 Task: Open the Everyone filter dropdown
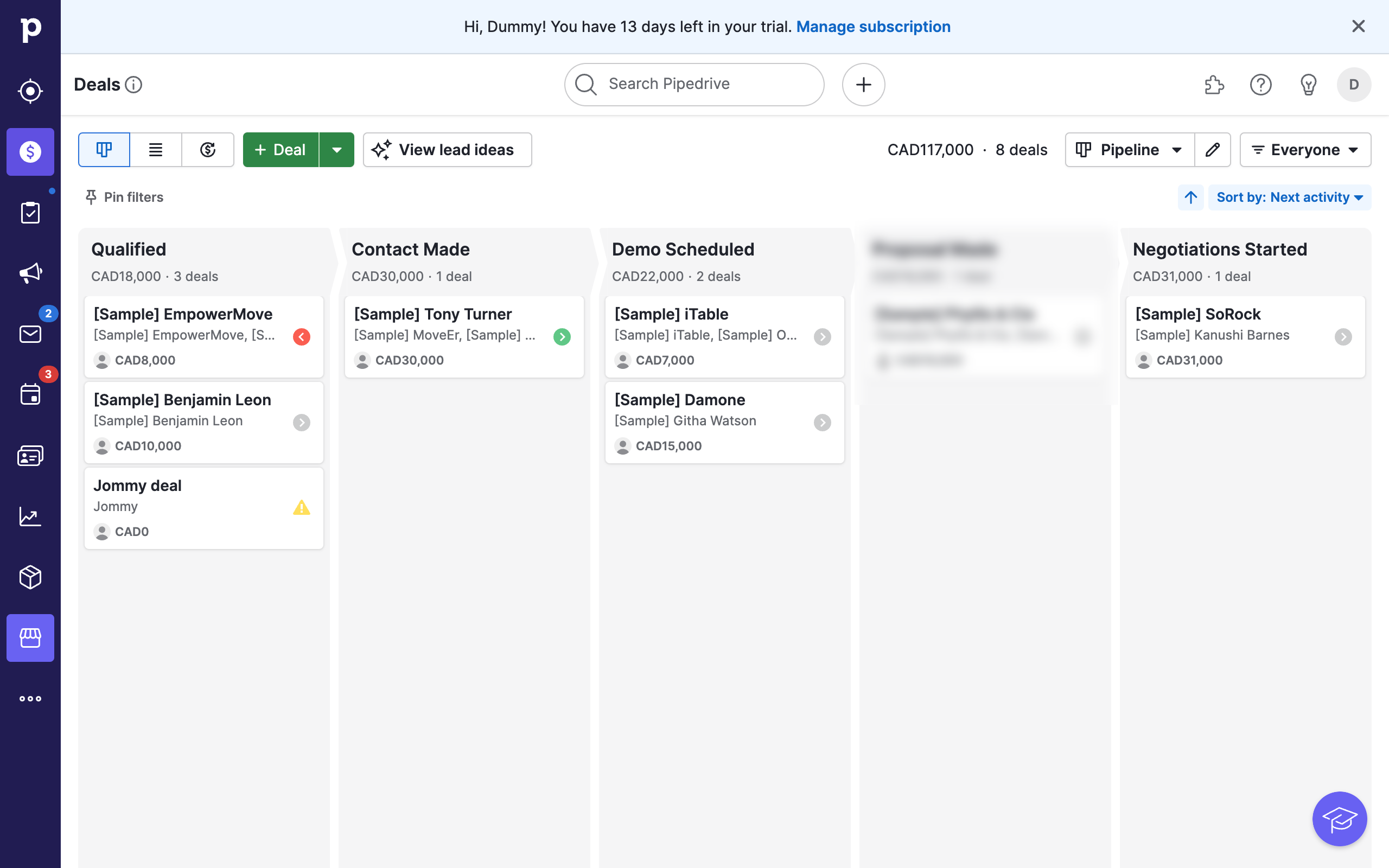click(x=1304, y=150)
